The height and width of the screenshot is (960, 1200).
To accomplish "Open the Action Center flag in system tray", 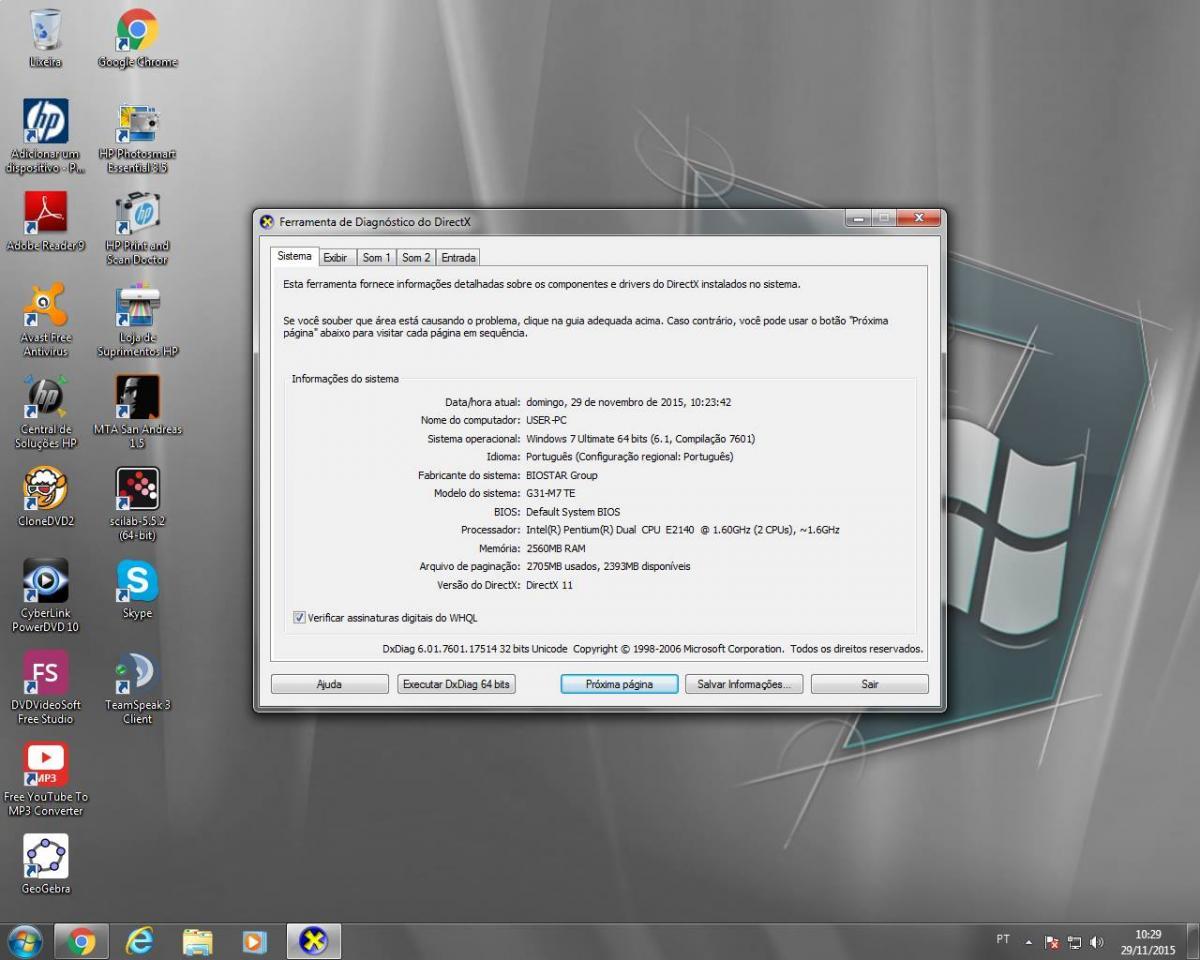I will (1052, 942).
